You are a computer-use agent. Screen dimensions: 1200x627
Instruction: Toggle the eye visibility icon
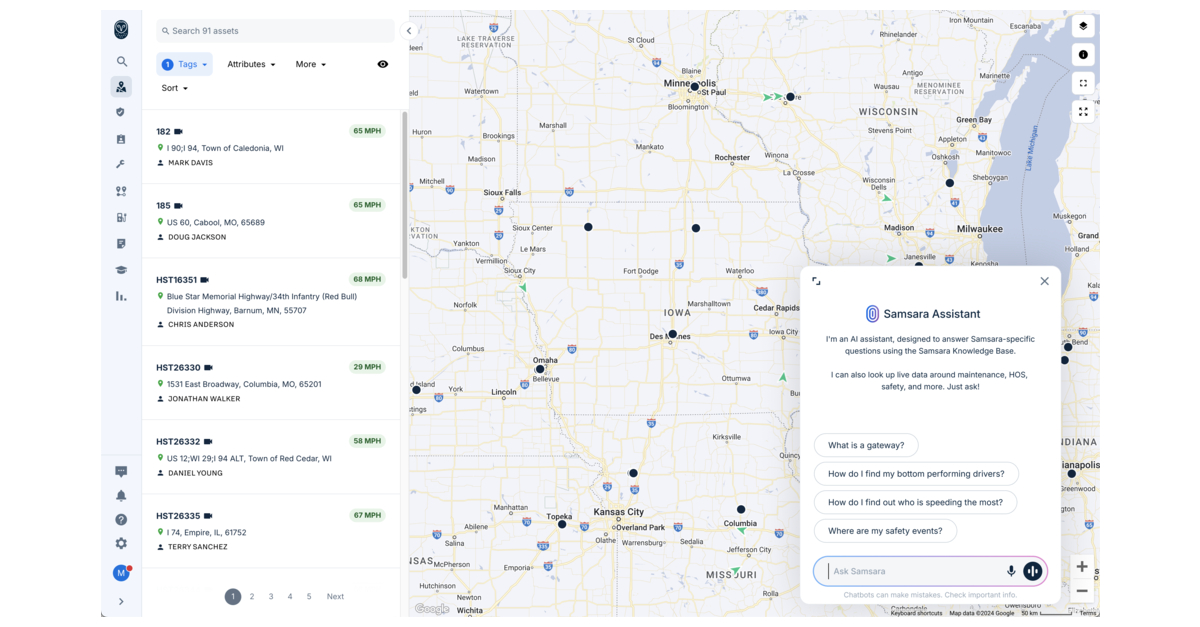click(x=382, y=64)
